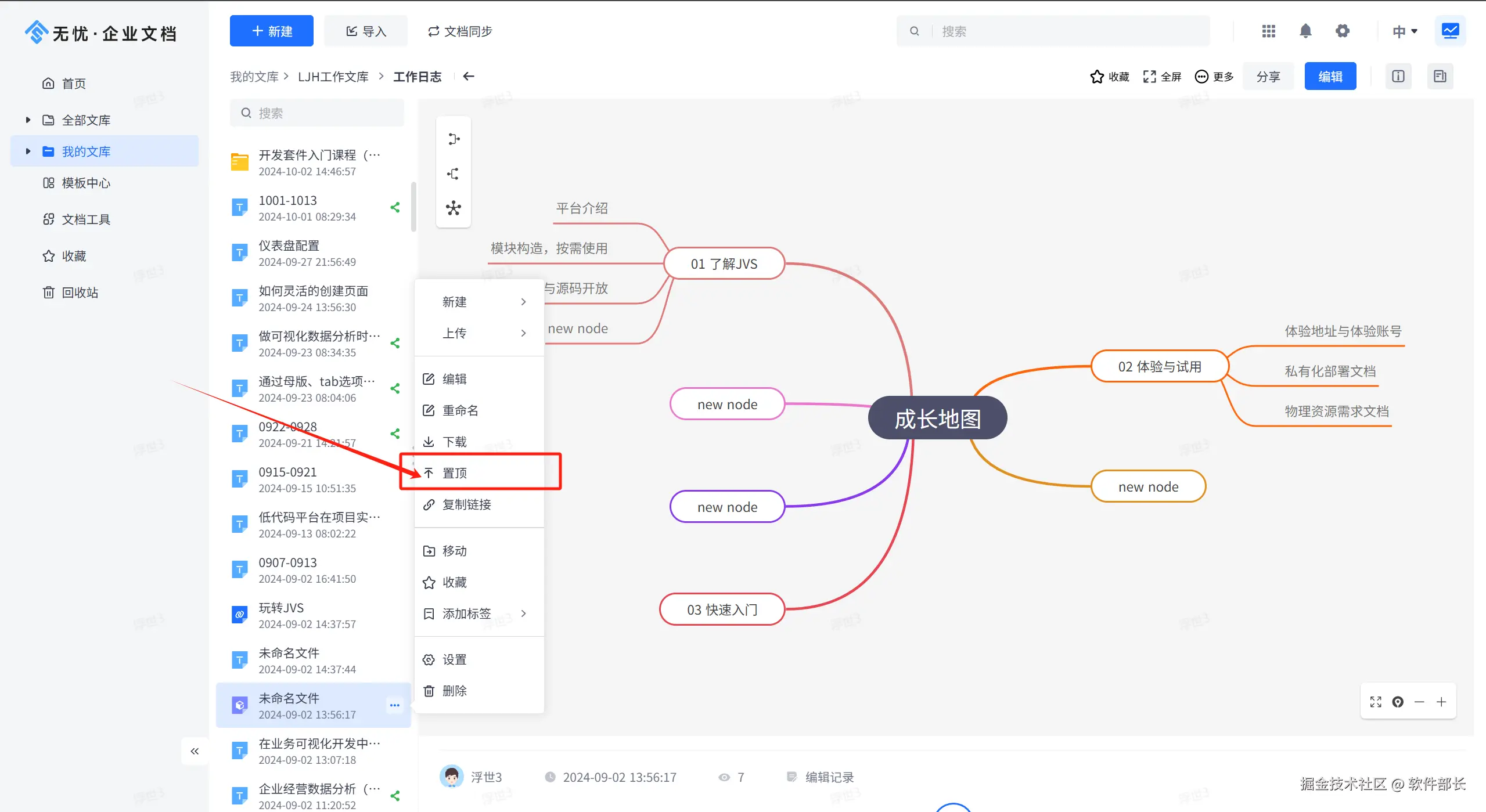The width and height of the screenshot is (1486, 812).
Task: Click the locate center node icon
Action: click(x=1398, y=702)
